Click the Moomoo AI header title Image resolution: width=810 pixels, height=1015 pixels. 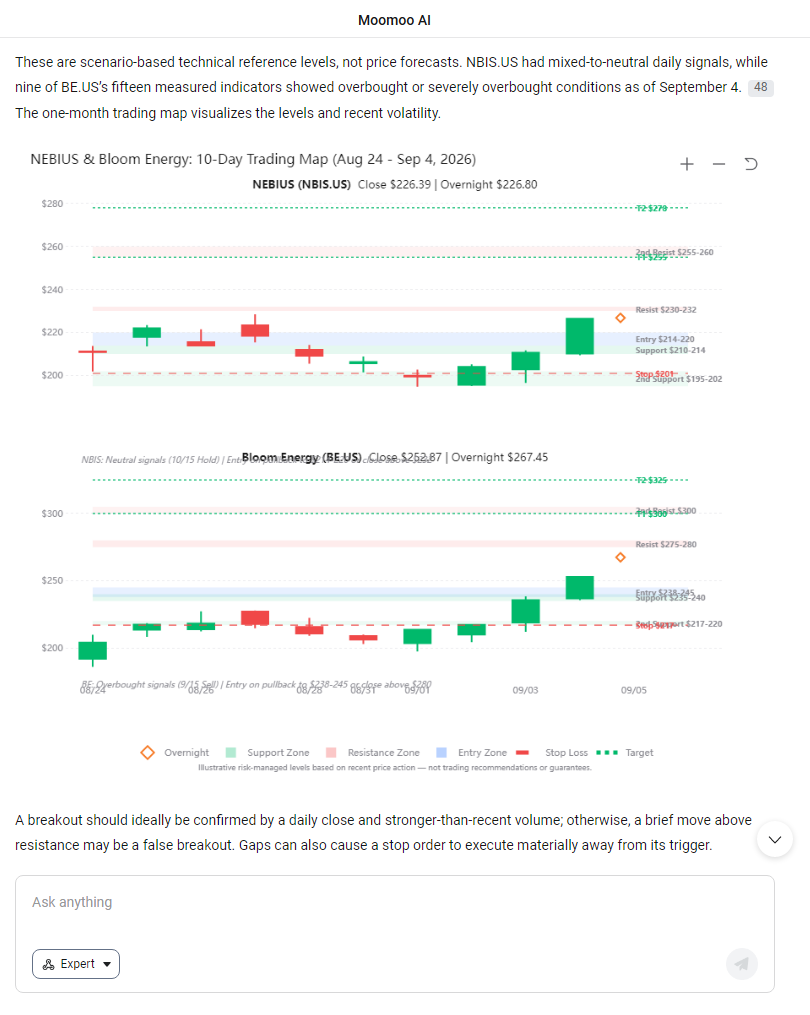coord(394,20)
